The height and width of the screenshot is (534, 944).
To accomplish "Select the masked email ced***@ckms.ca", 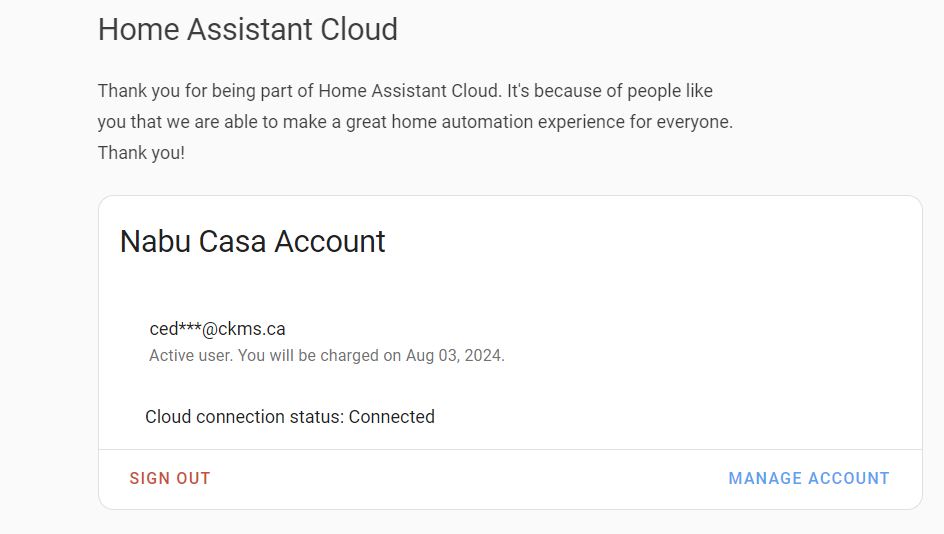I will (x=217, y=329).
